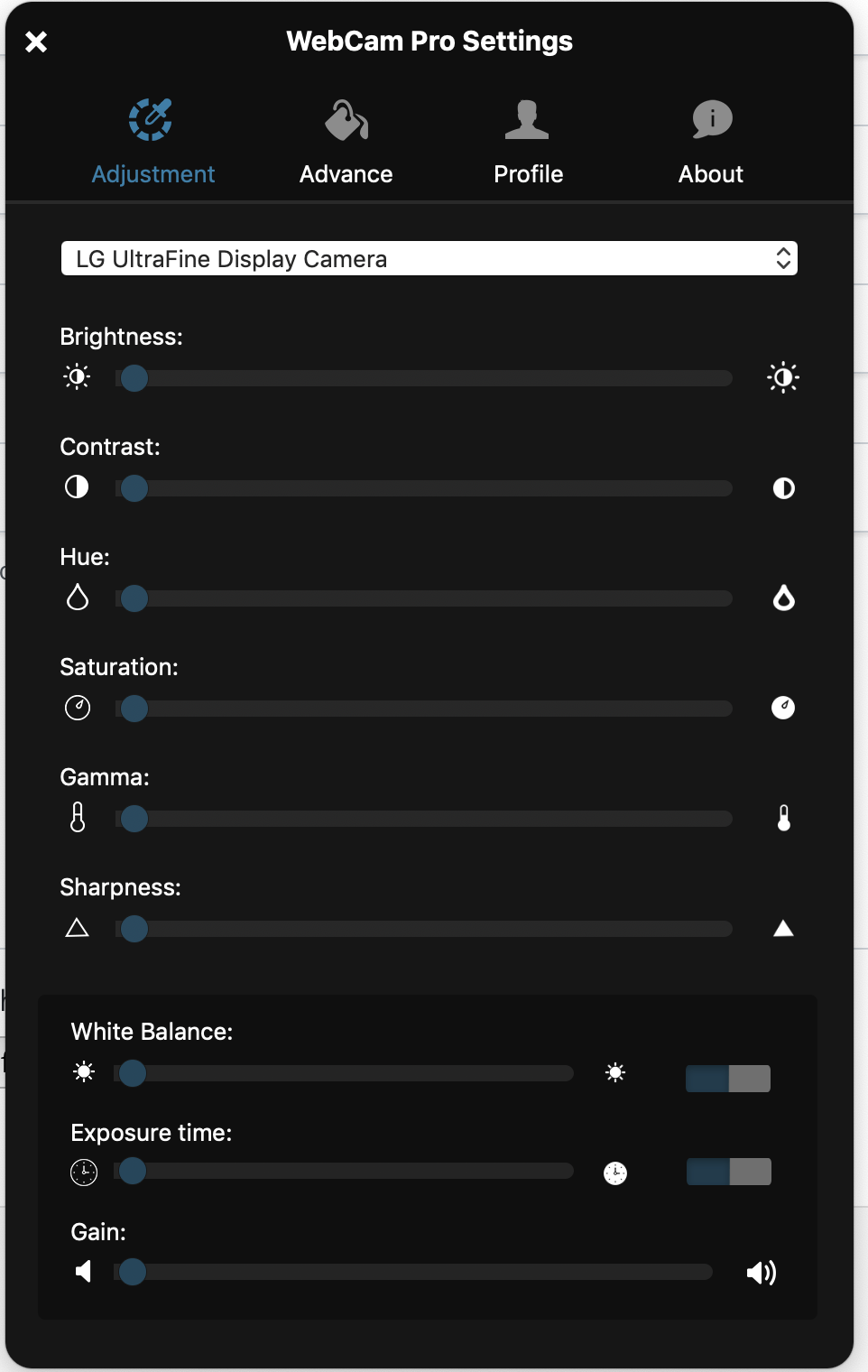Viewport: 868px width, 1372px height.
Task: Toggle the Exposure time auto switch
Action: click(x=729, y=1172)
